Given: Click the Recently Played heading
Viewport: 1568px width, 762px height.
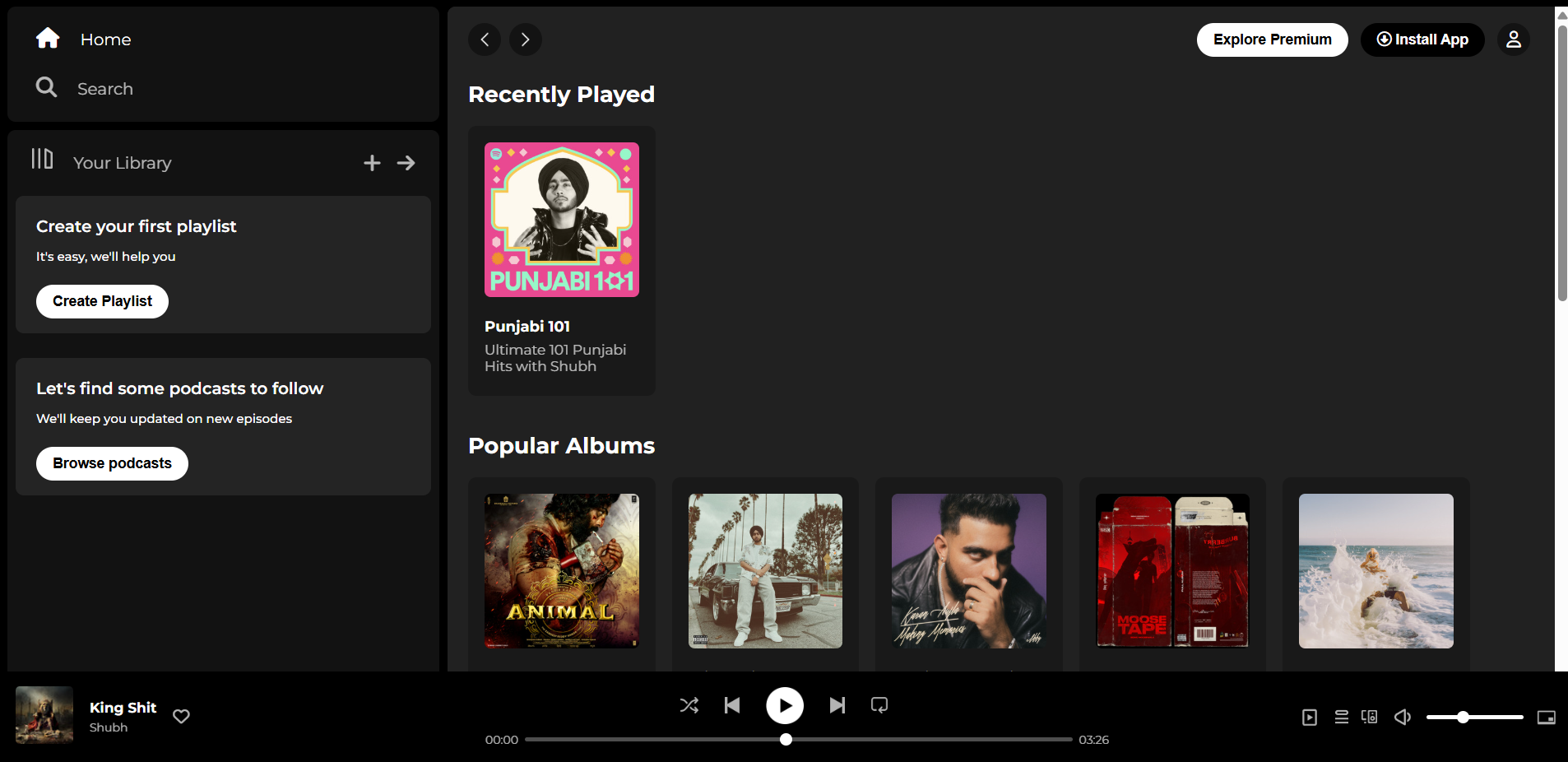Looking at the screenshot, I should pos(561,95).
